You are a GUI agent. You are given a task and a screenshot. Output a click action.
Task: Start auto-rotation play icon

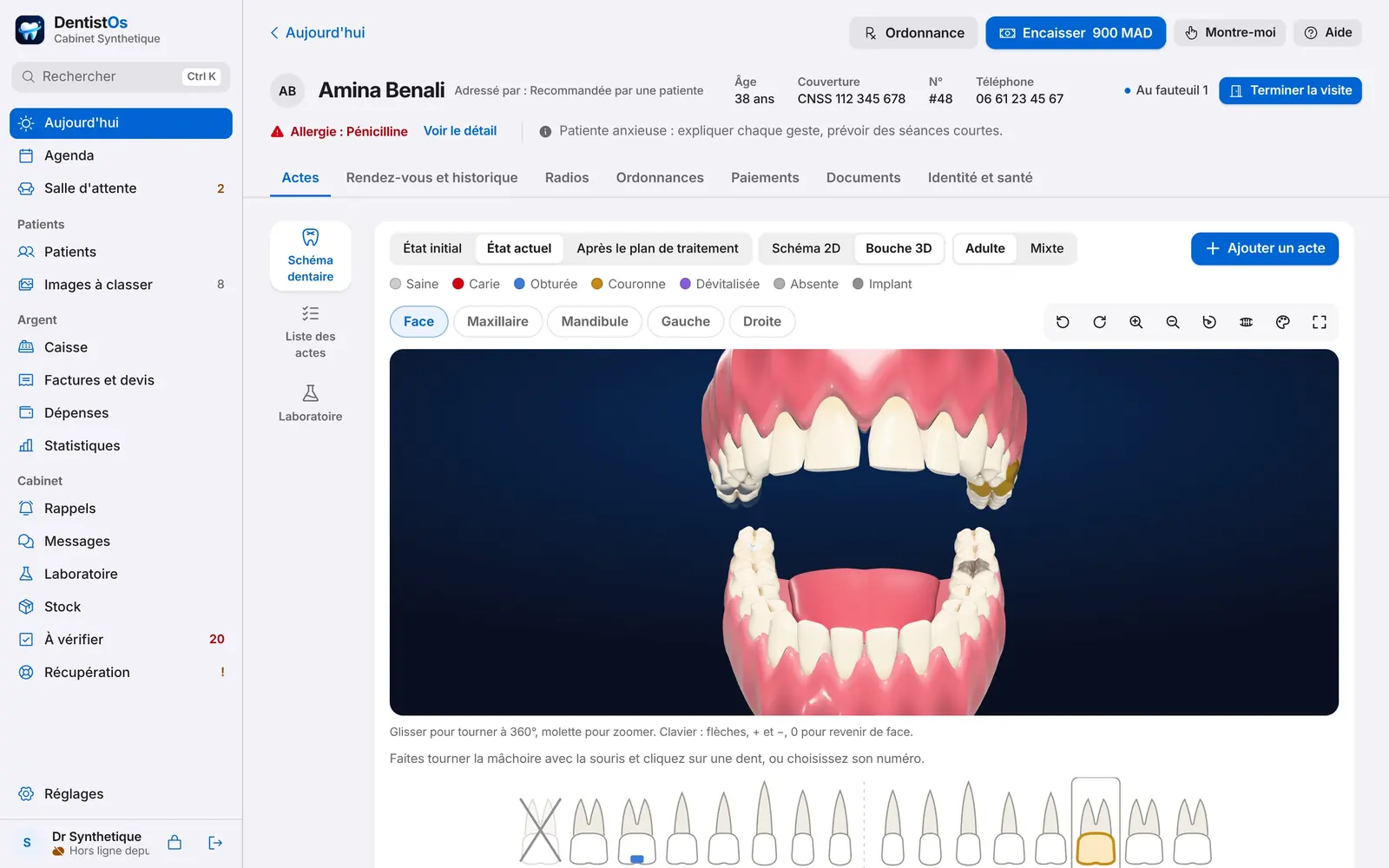[x=1209, y=322]
